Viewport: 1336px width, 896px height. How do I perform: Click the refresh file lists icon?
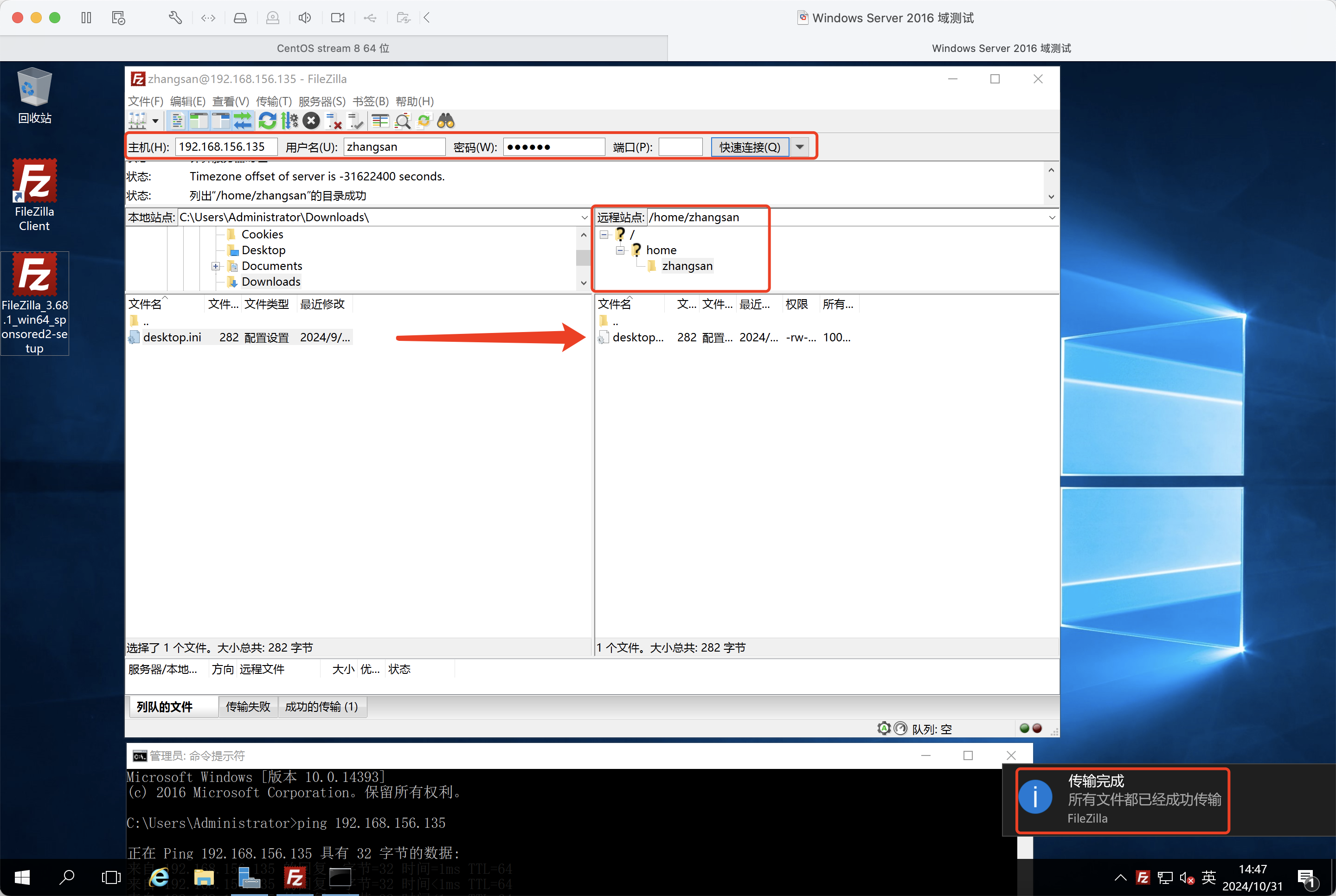pyautogui.click(x=267, y=121)
